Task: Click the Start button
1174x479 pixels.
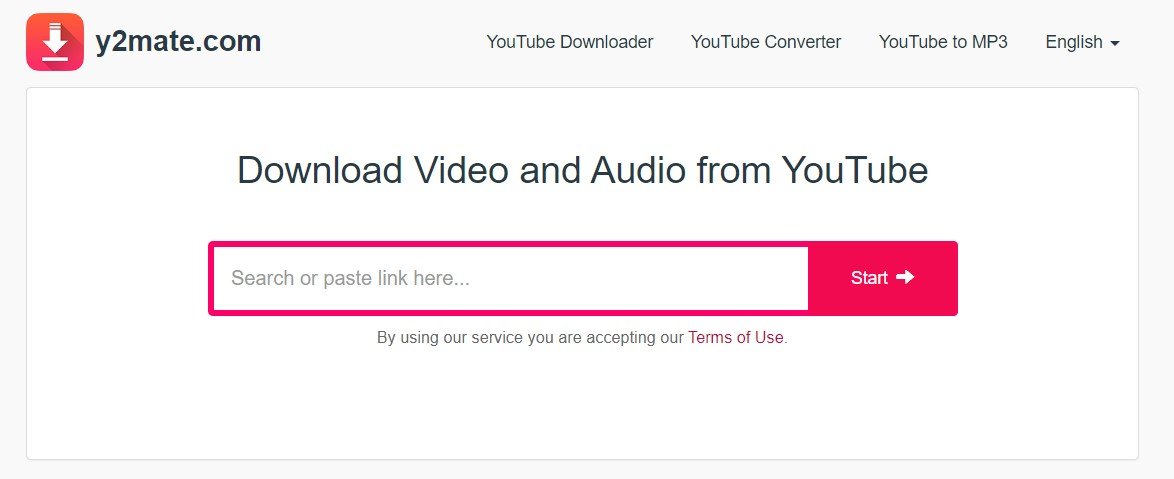Action: 883,278
